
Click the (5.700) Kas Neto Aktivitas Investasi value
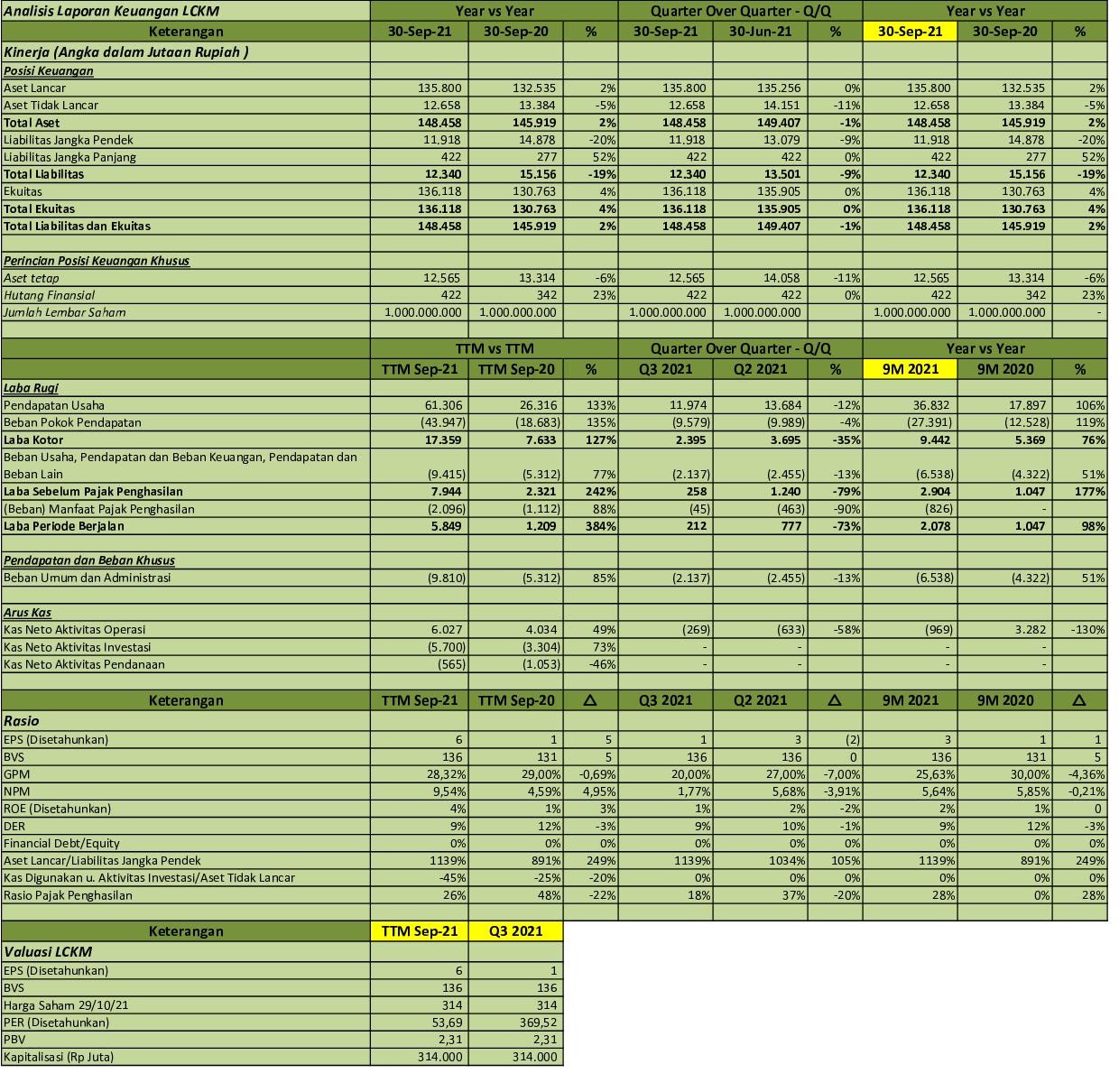(447, 647)
